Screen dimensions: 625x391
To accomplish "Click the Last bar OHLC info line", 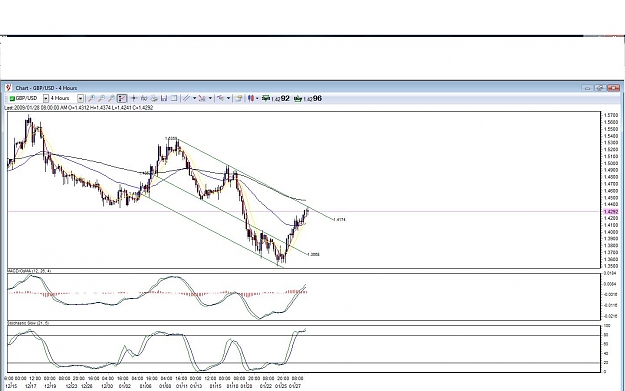I will tap(79, 108).
